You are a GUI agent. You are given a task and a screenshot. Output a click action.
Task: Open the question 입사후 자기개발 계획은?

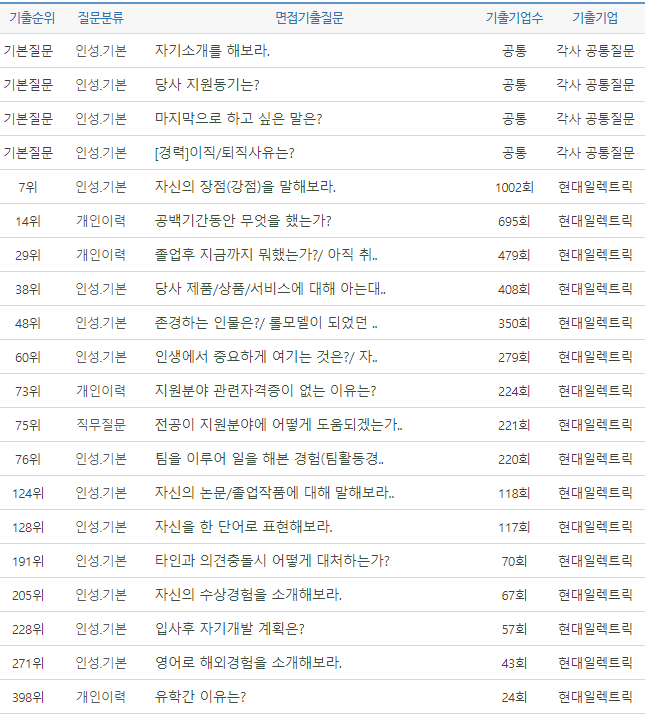[230, 629]
